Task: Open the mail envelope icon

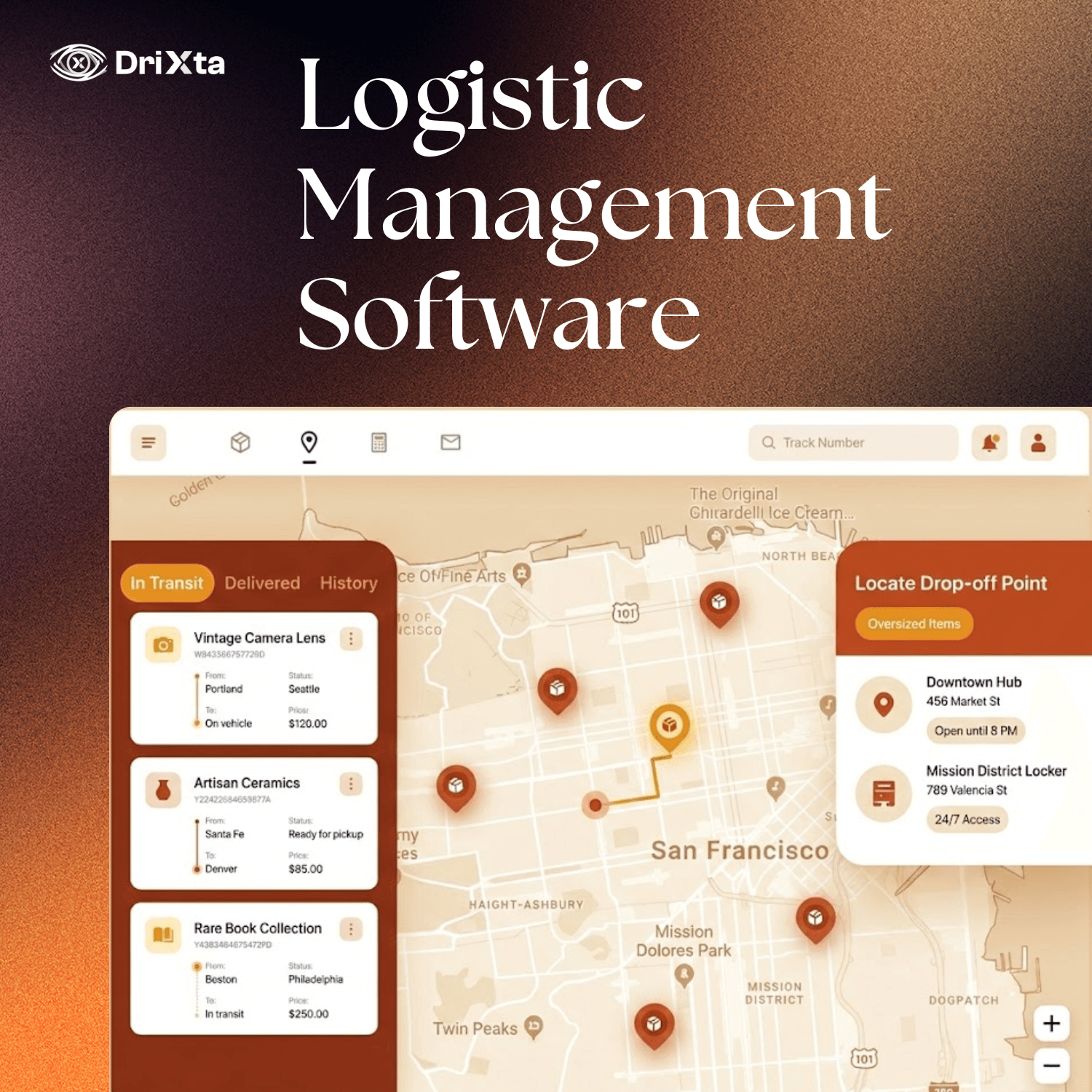Action: click(451, 443)
